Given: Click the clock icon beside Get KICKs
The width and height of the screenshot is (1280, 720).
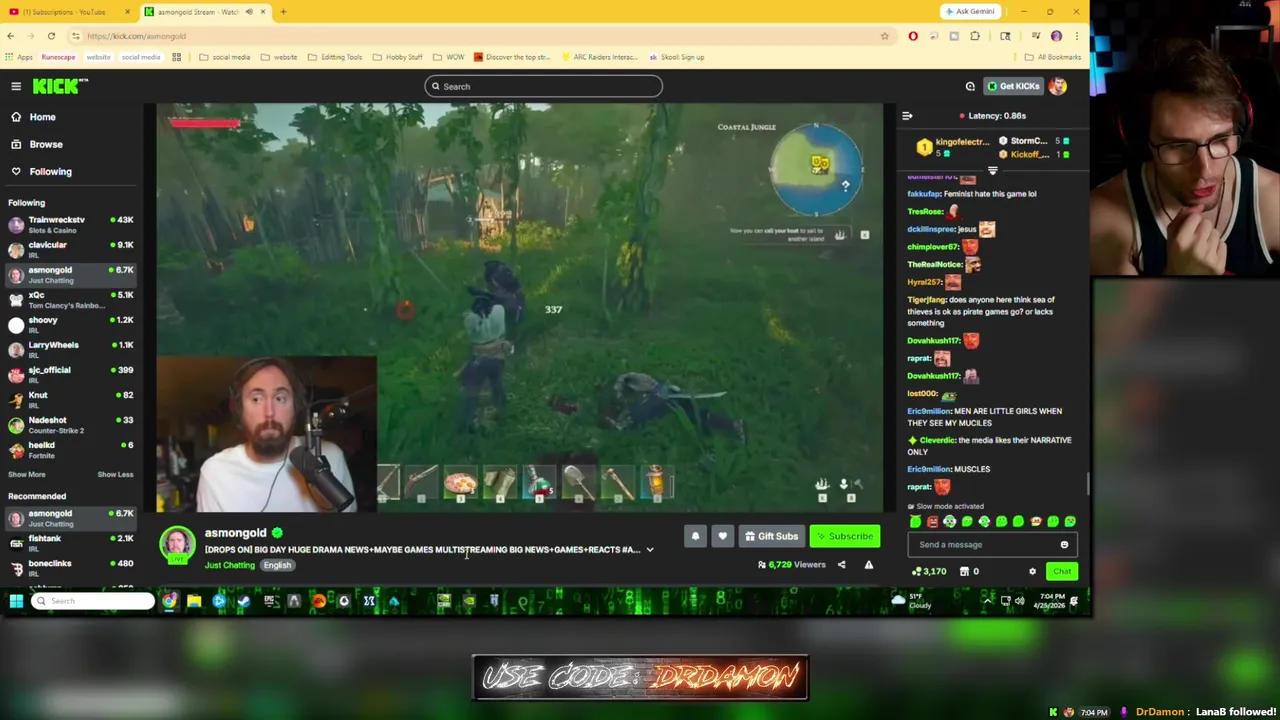Looking at the screenshot, I should [970, 86].
